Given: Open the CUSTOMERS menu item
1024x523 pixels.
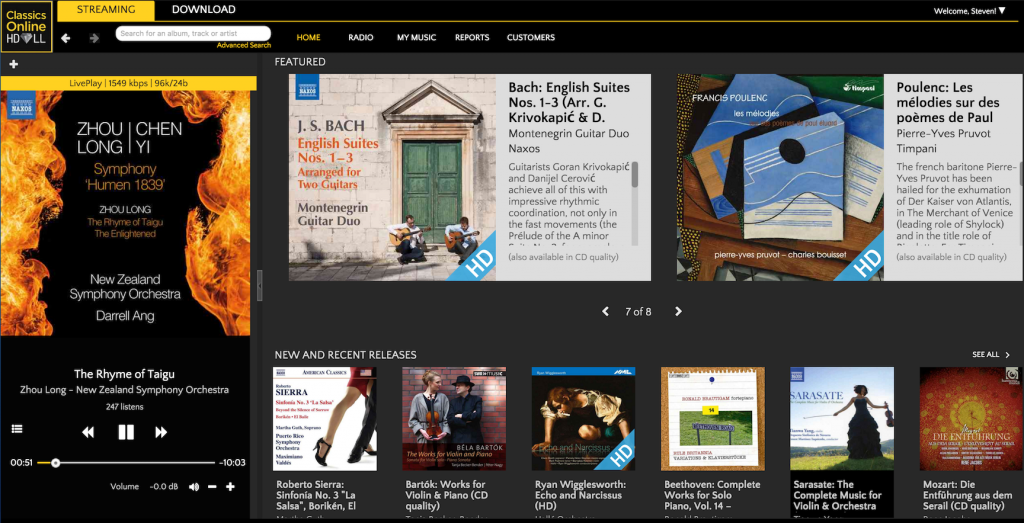Looking at the screenshot, I should [531, 37].
